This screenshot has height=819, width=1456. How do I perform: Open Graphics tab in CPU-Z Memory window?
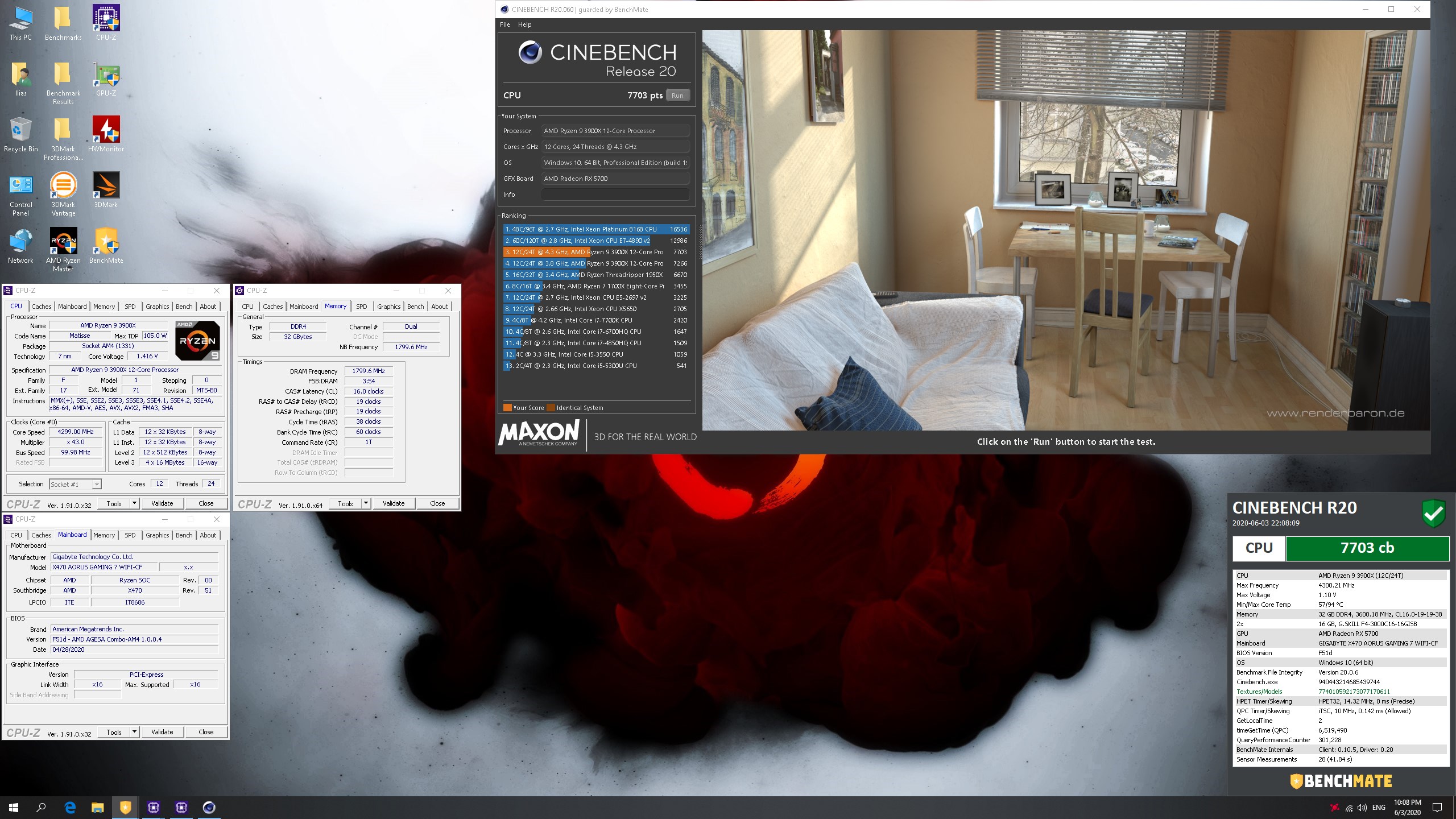[x=389, y=307]
